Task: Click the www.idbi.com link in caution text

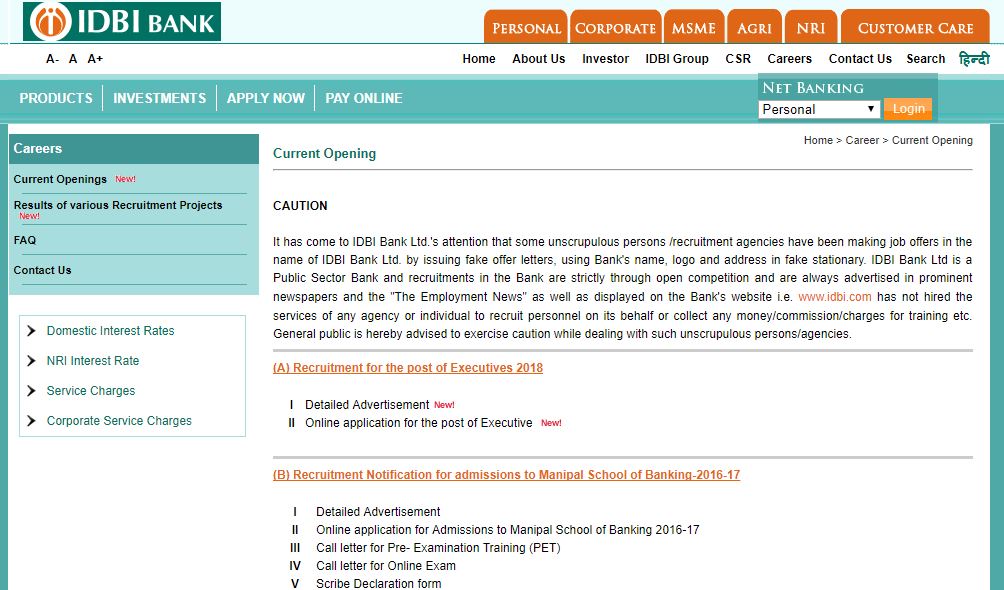Action: pos(835,297)
